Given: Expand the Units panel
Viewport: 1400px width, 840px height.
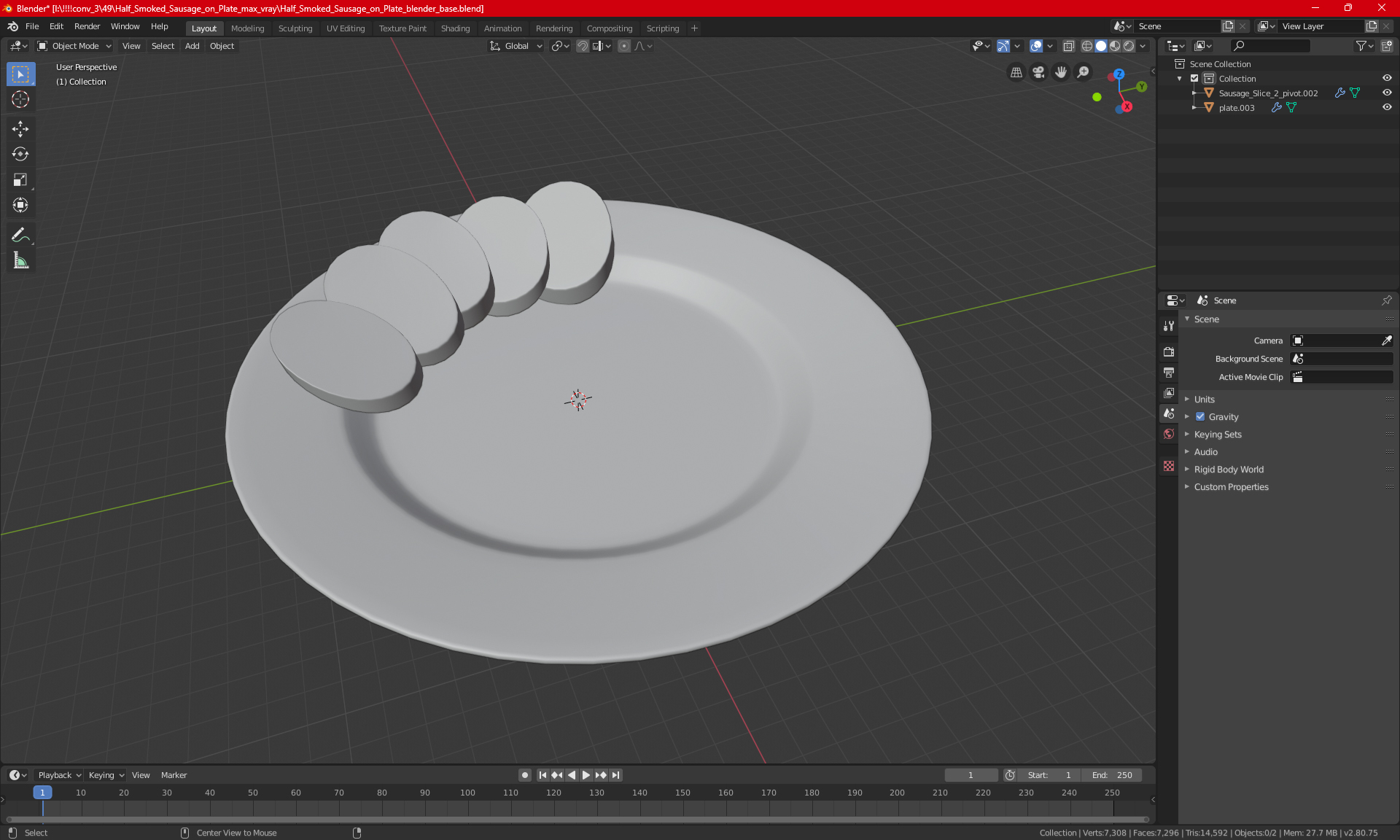Looking at the screenshot, I should tap(1204, 400).
